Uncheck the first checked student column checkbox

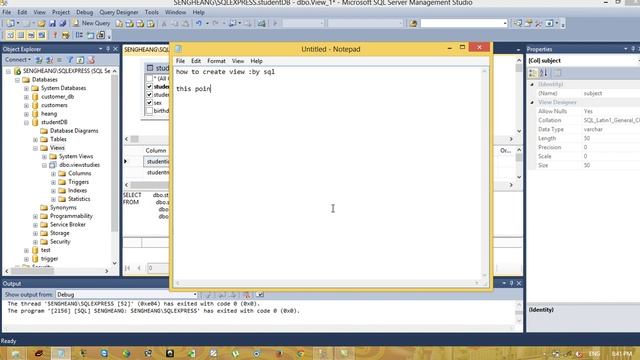click(149, 86)
